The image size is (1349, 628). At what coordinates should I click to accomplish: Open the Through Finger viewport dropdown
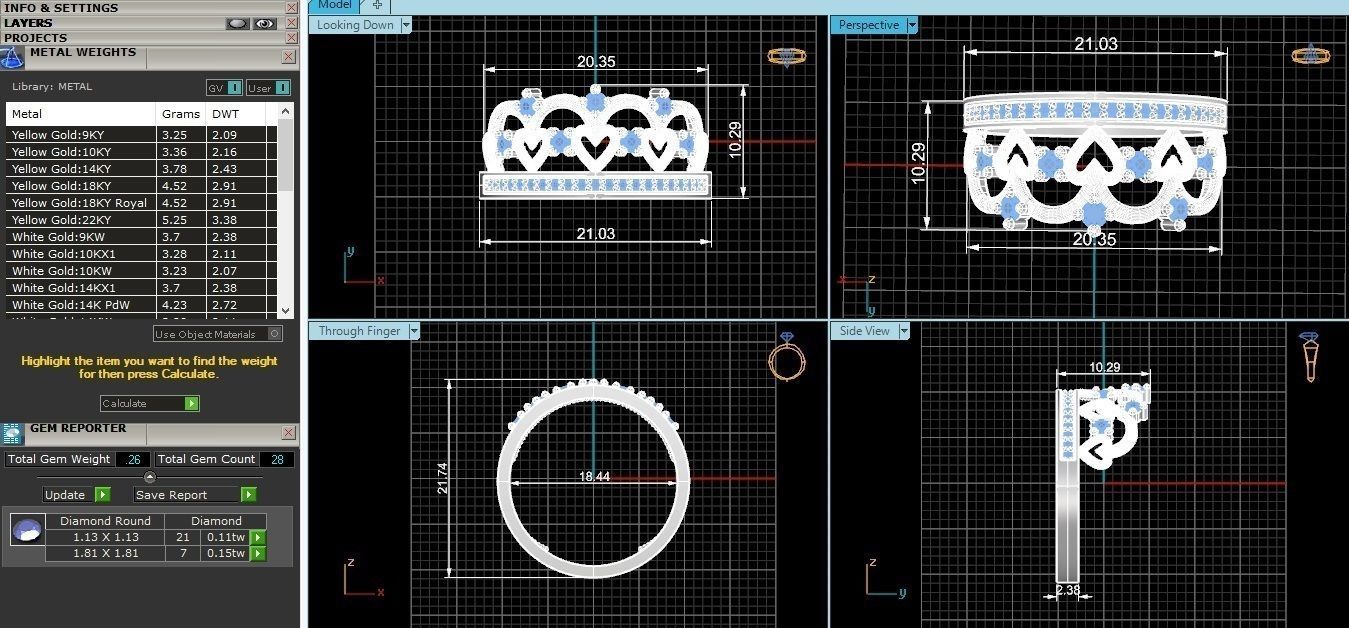(x=413, y=331)
